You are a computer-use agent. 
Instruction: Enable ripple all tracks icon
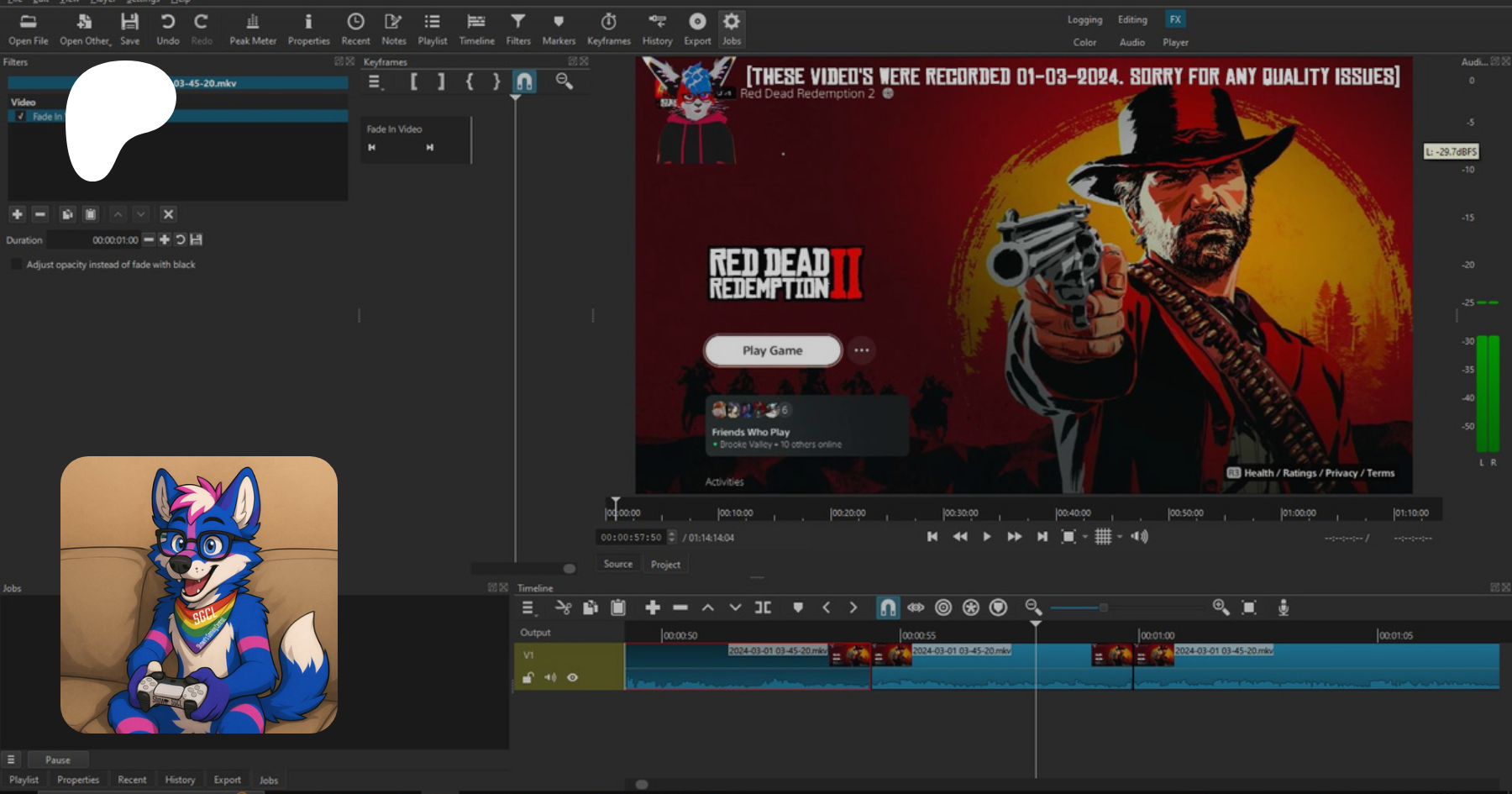click(x=970, y=607)
